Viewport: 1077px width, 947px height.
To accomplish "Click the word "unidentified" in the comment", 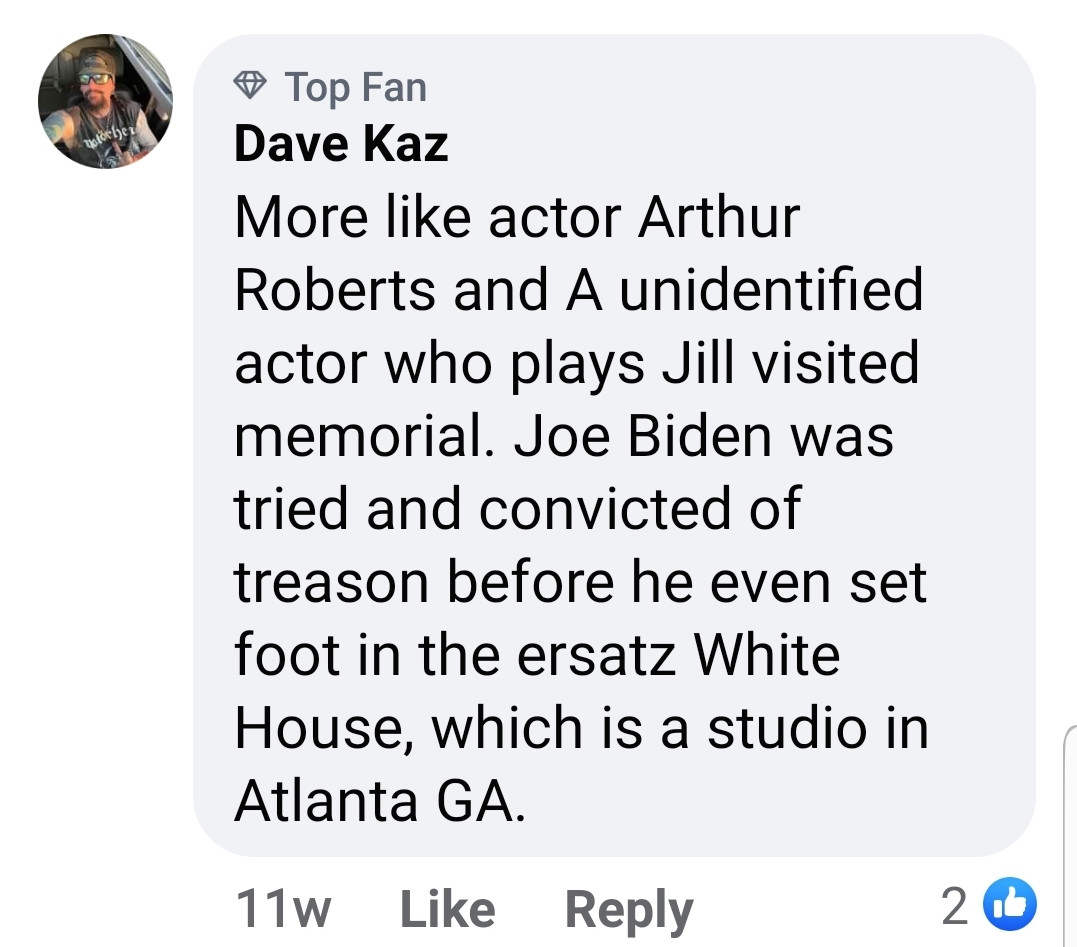I will coord(768,290).
